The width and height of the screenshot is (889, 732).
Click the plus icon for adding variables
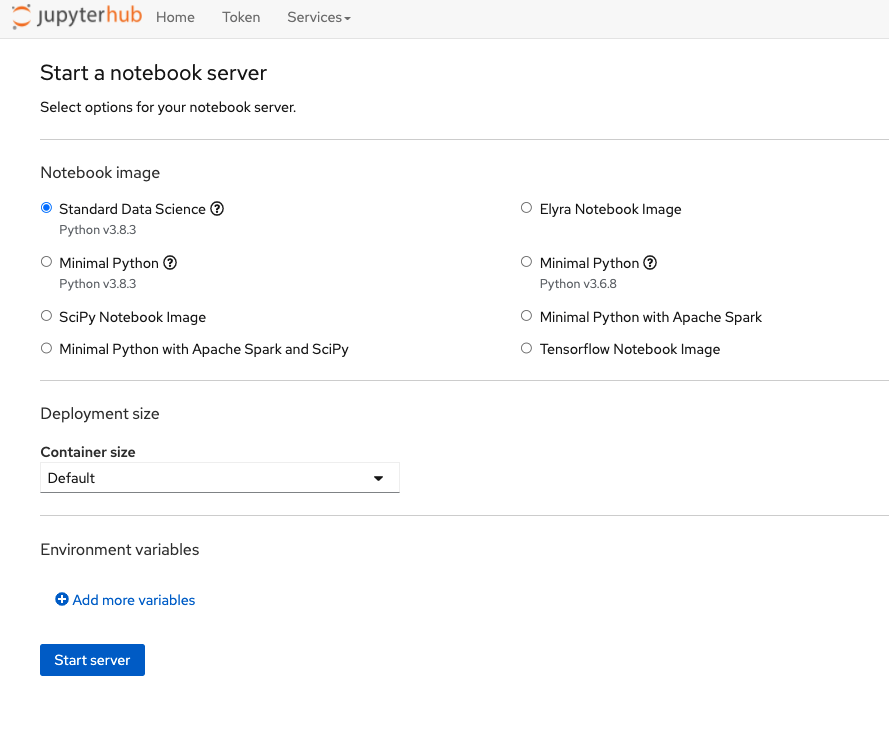click(x=62, y=600)
